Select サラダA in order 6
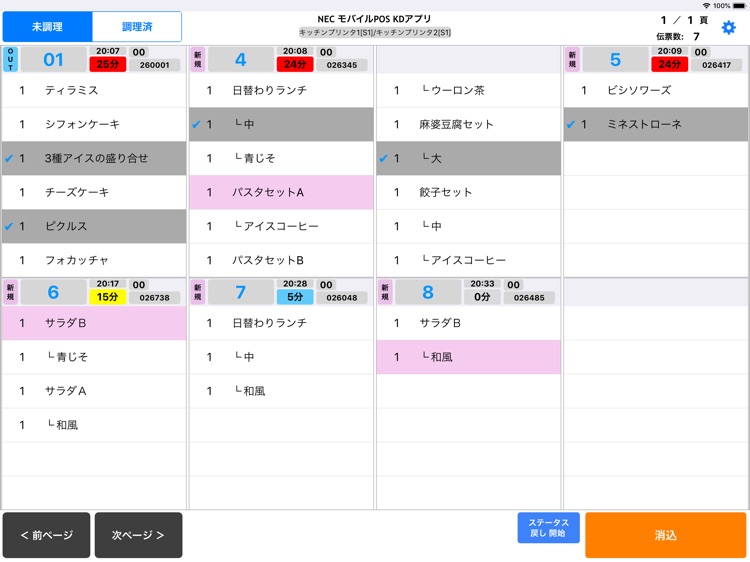The height and width of the screenshot is (562, 750). (94, 391)
